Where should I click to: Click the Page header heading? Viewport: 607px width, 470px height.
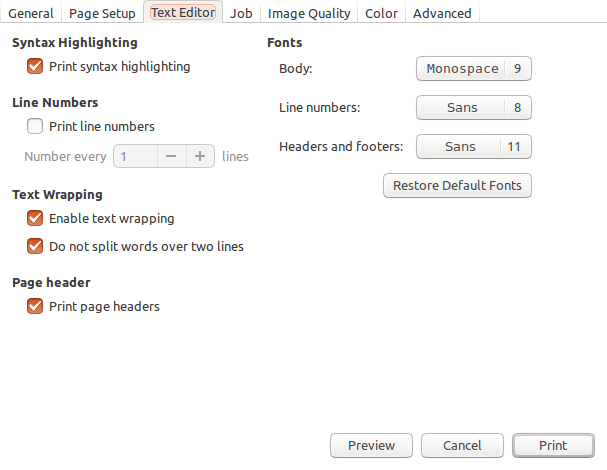pyautogui.click(x=51, y=283)
